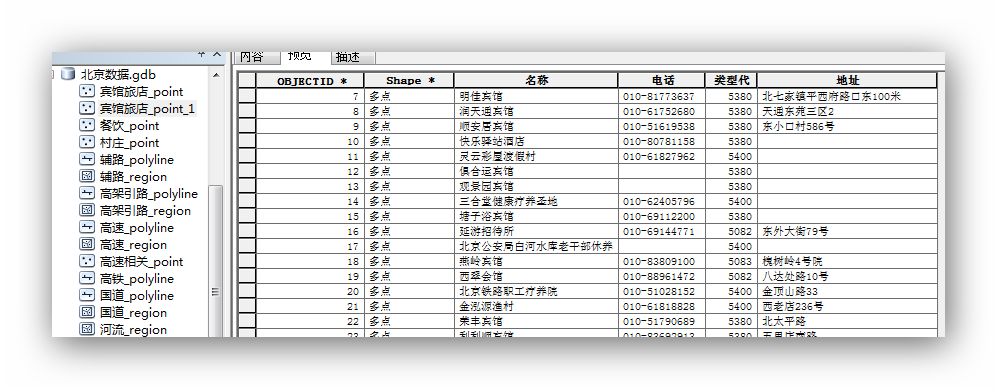Select row selector for OBJECTID 22
The width and height of the screenshot is (997, 389).
247,321
